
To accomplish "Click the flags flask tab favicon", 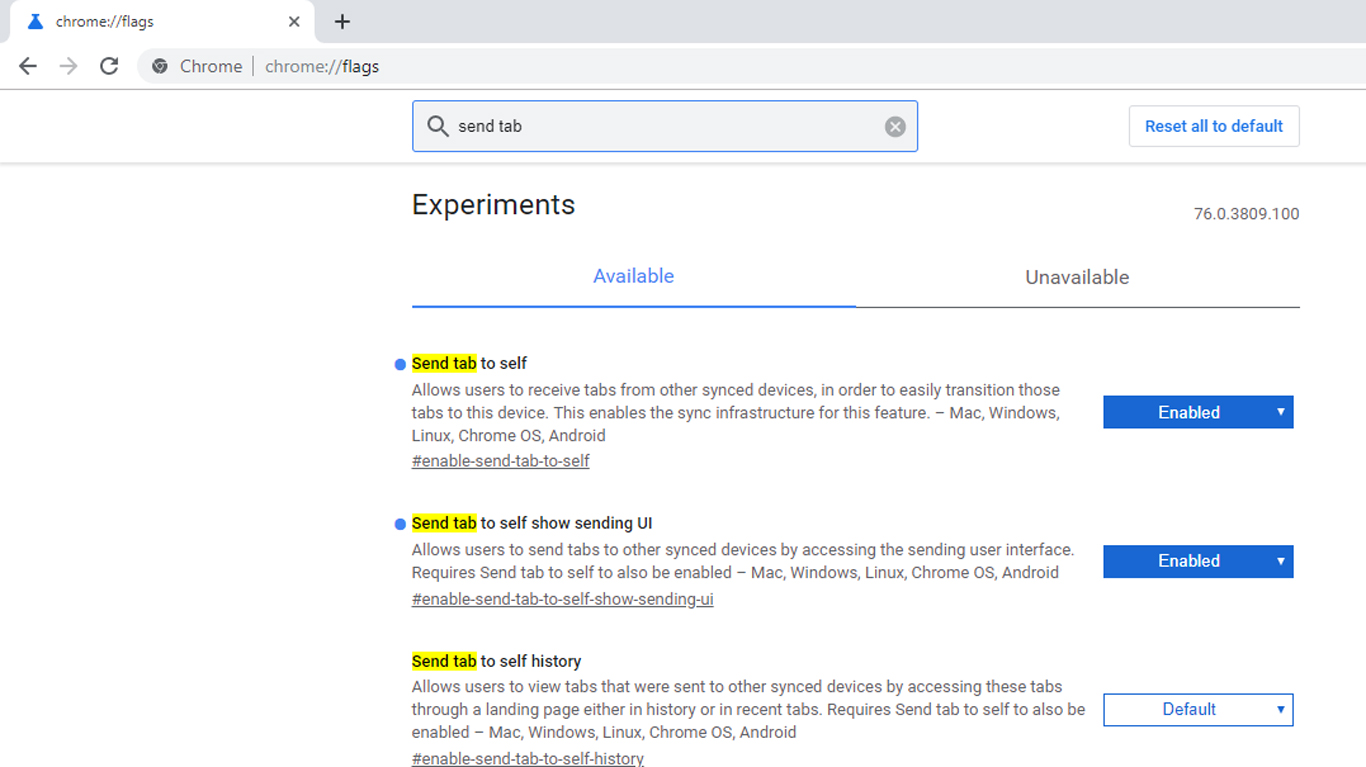I will [35, 21].
